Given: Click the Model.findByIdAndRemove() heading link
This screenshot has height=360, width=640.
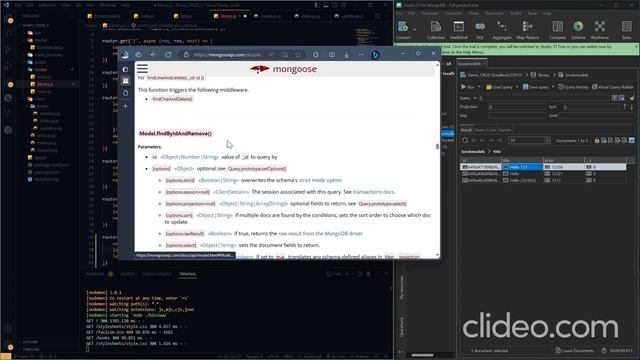Looking at the screenshot, I should [x=176, y=133].
